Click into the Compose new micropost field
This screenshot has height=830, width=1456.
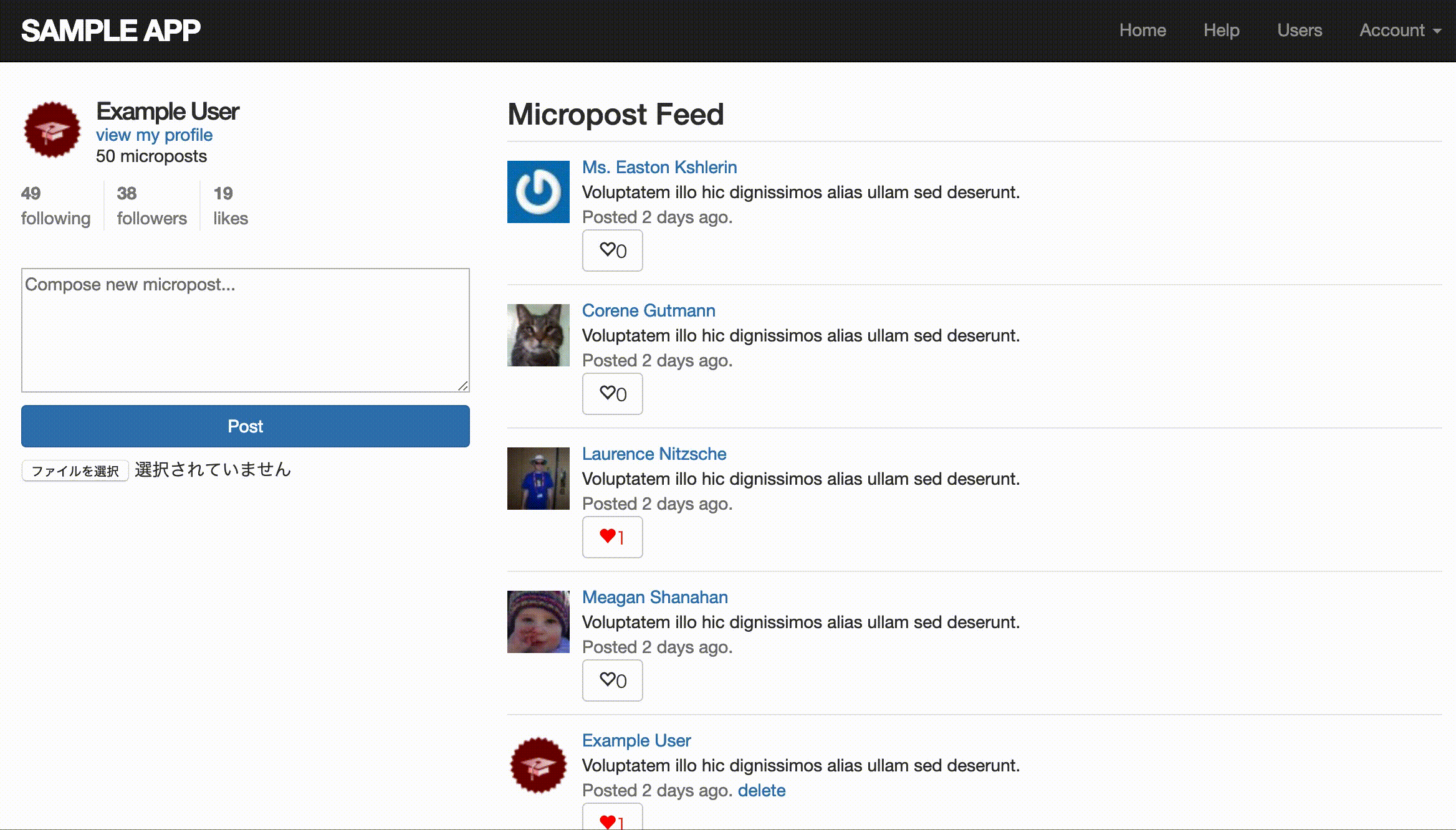coord(245,330)
